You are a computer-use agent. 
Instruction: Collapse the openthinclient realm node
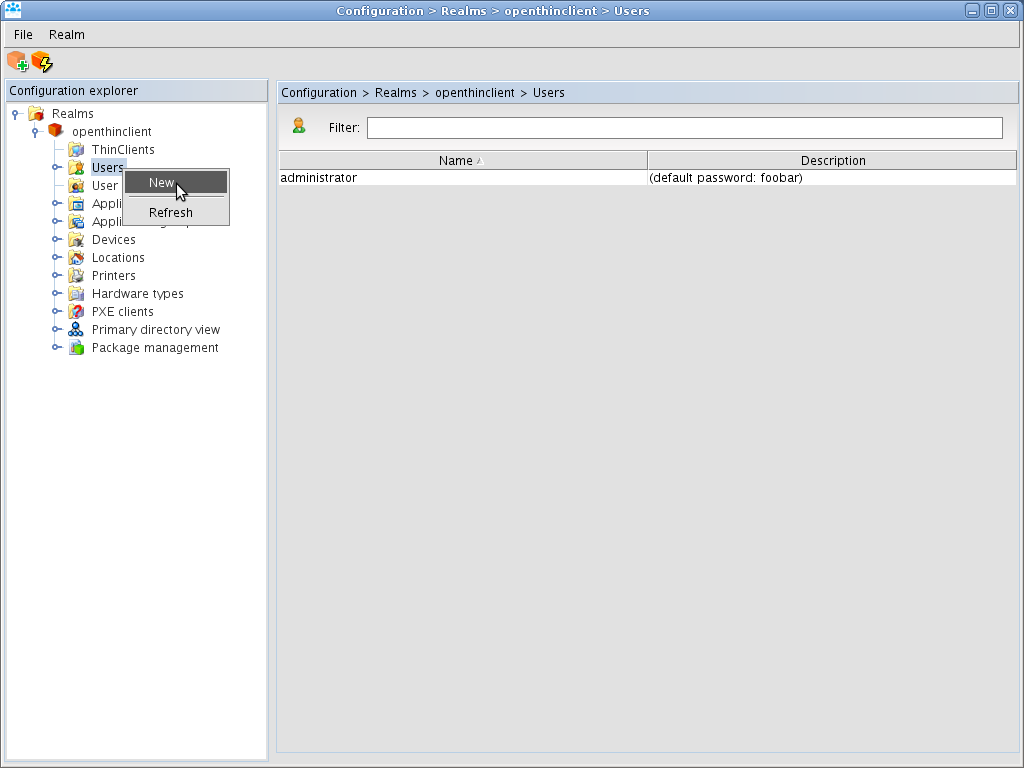35,132
